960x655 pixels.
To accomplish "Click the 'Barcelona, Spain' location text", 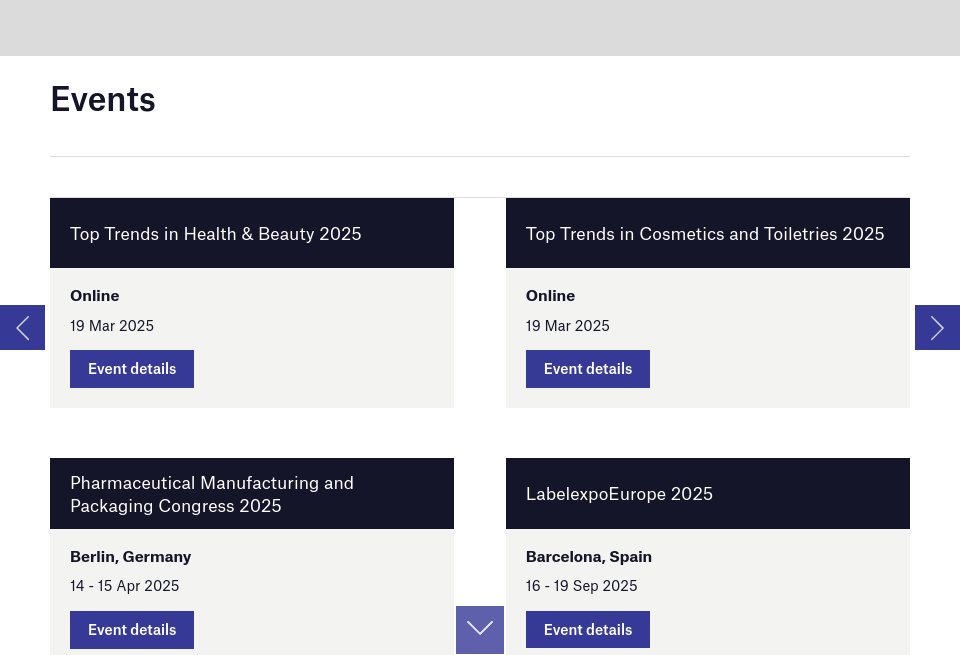I will tap(588, 557).
